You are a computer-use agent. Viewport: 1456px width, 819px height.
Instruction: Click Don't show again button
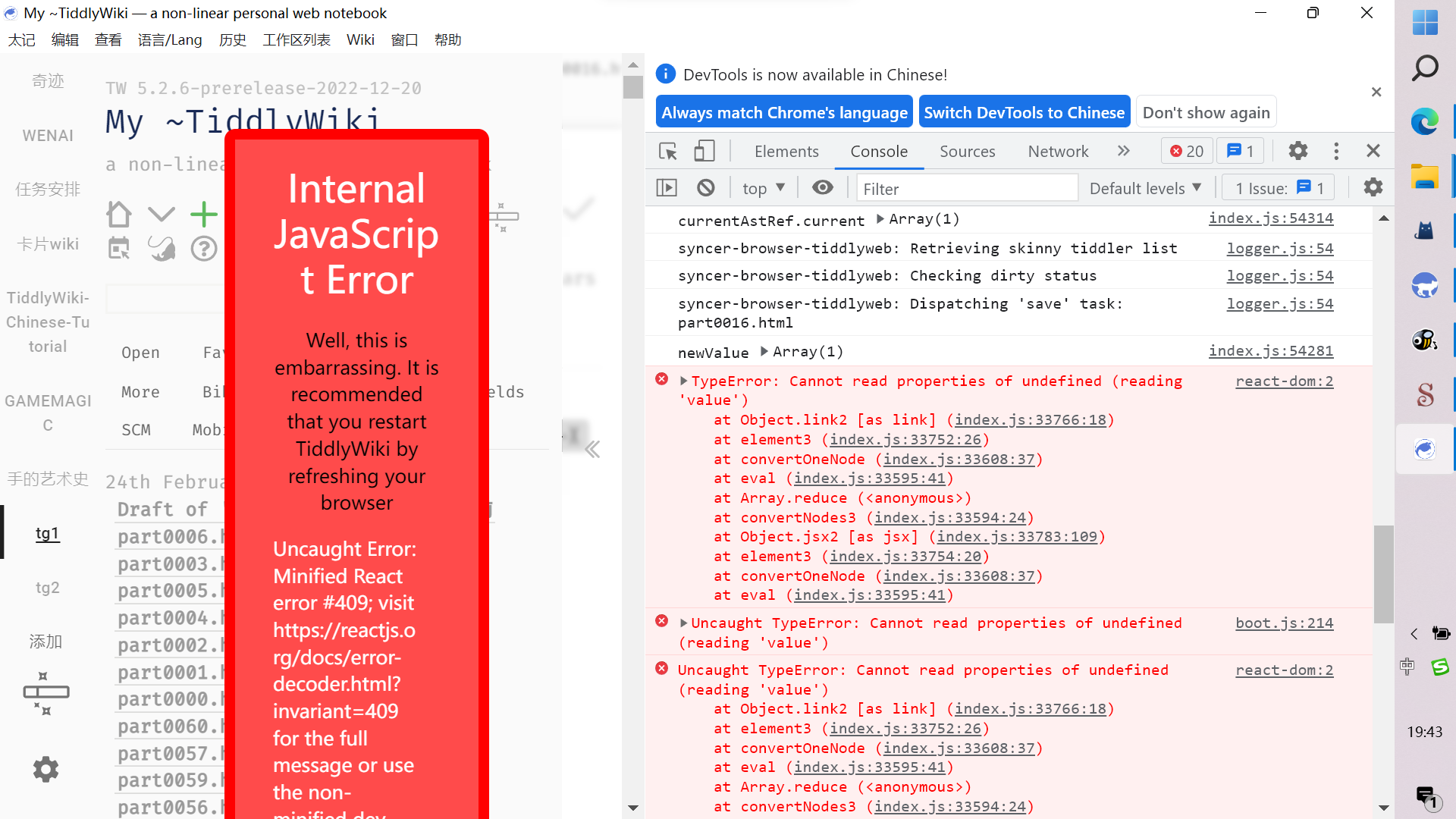click(1206, 112)
